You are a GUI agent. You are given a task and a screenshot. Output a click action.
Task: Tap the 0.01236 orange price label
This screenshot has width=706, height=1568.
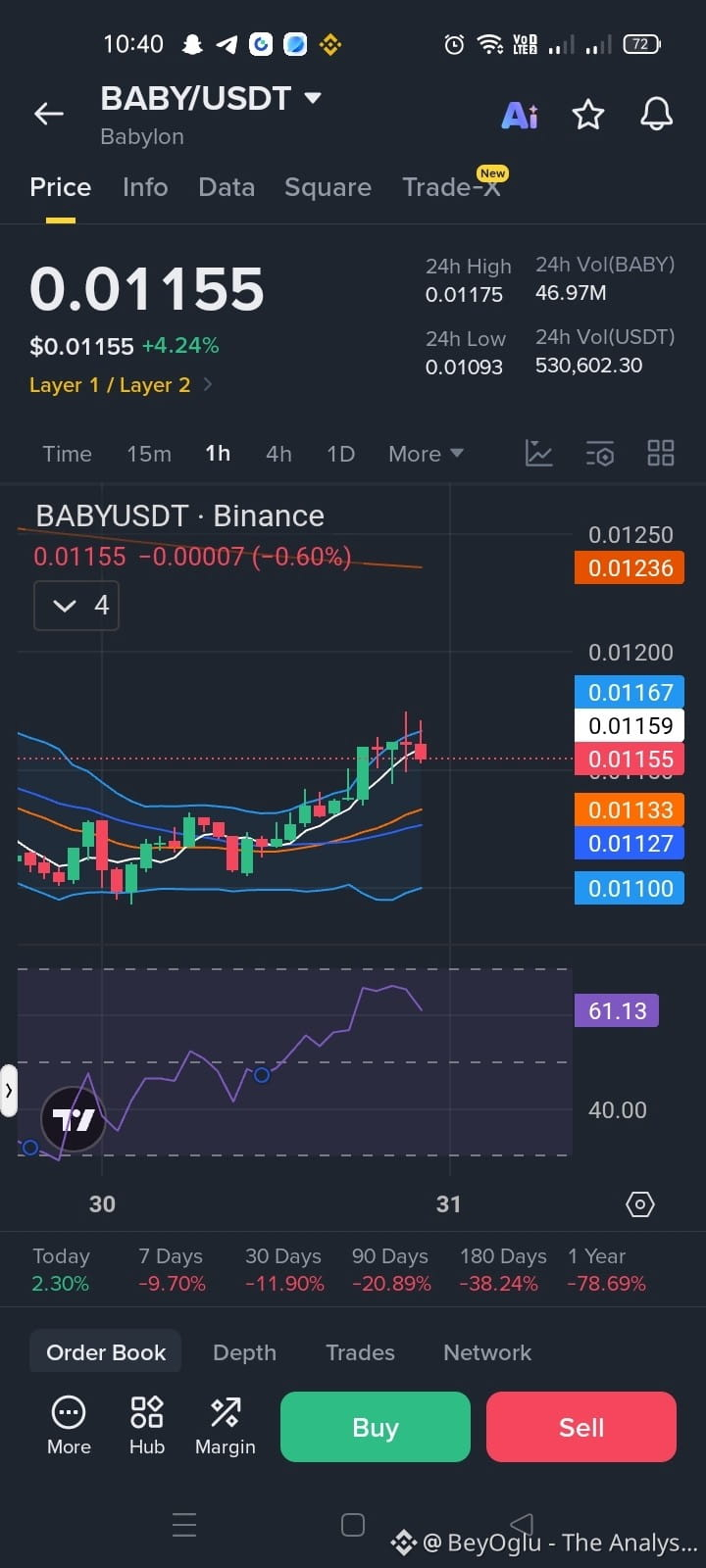tap(630, 568)
